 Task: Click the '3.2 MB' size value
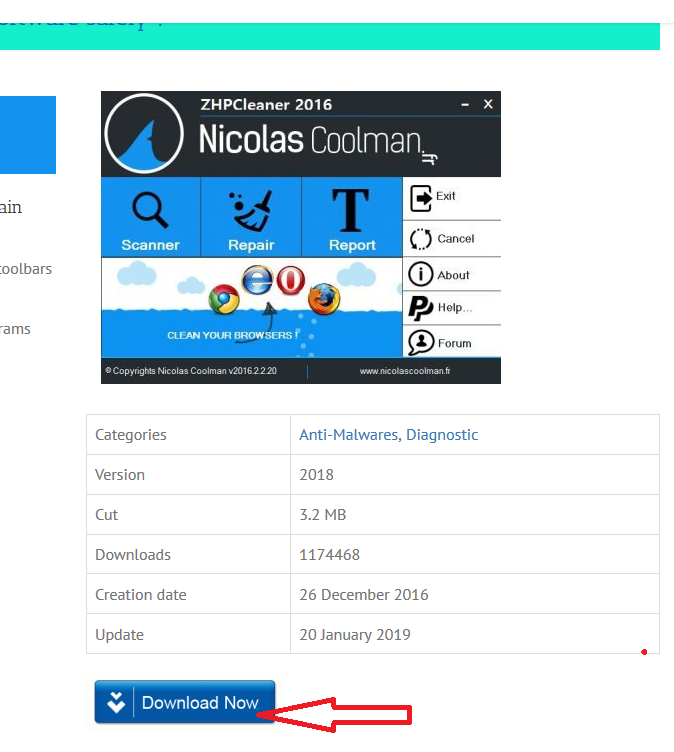click(x=322, y=515)
